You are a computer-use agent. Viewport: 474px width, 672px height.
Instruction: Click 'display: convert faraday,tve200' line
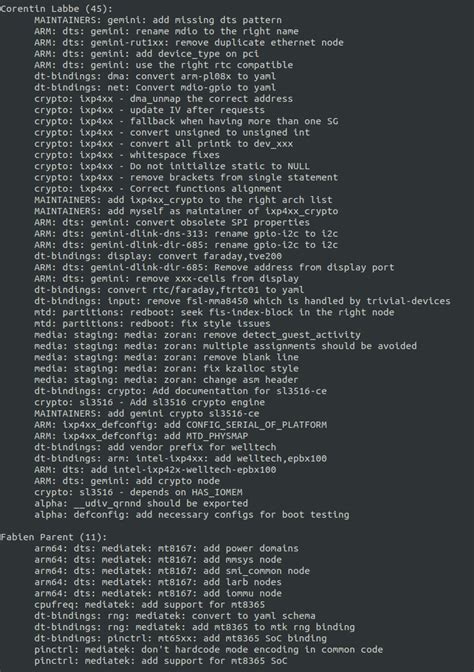tap(158, 256)
